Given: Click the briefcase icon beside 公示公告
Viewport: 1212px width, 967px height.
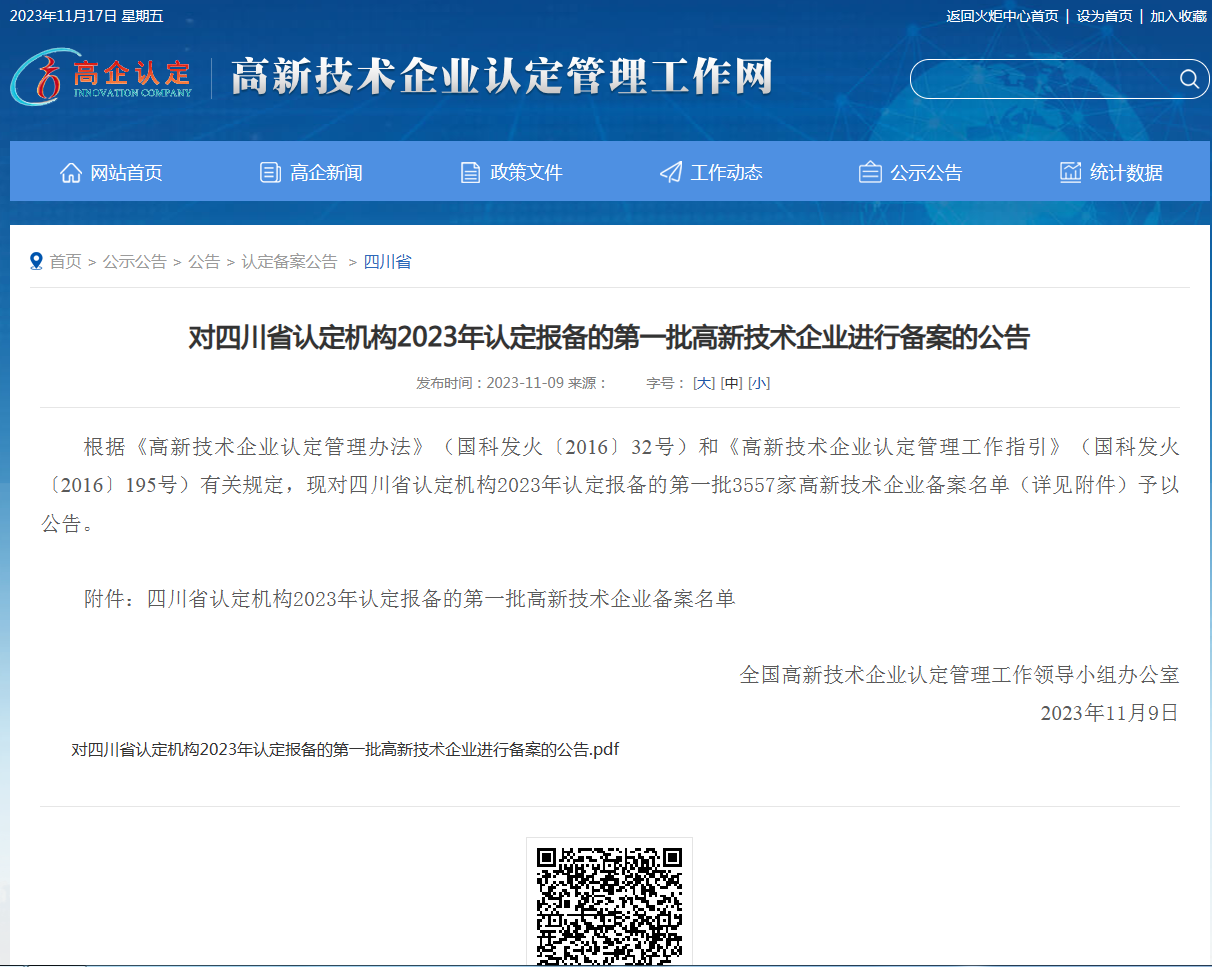Looking at the screenshot, I should click(x=870, y=173).
